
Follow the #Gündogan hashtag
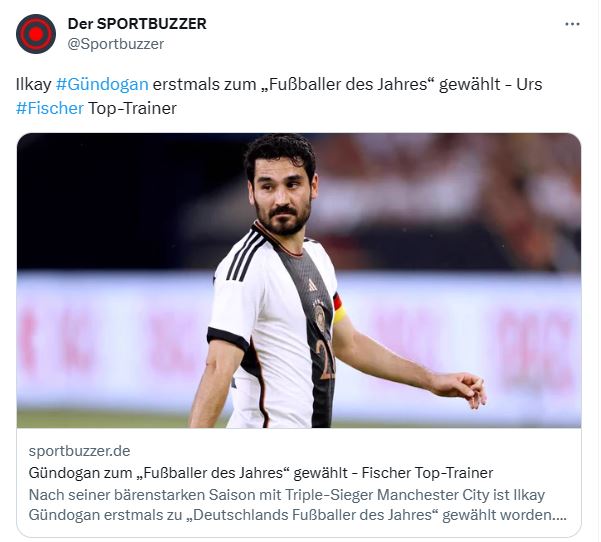102,84
